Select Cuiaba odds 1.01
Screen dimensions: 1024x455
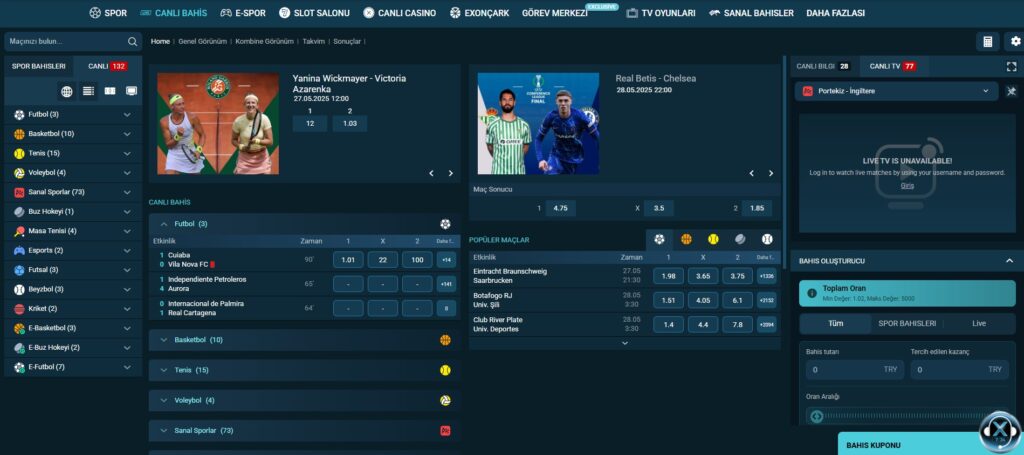click(348, 260)
